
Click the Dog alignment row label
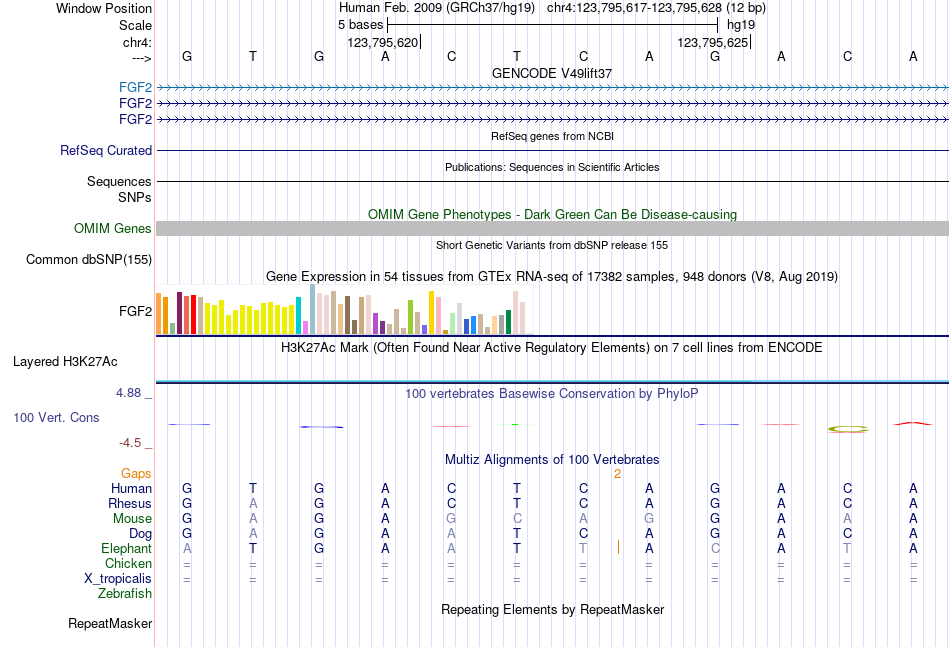point(141,534)
